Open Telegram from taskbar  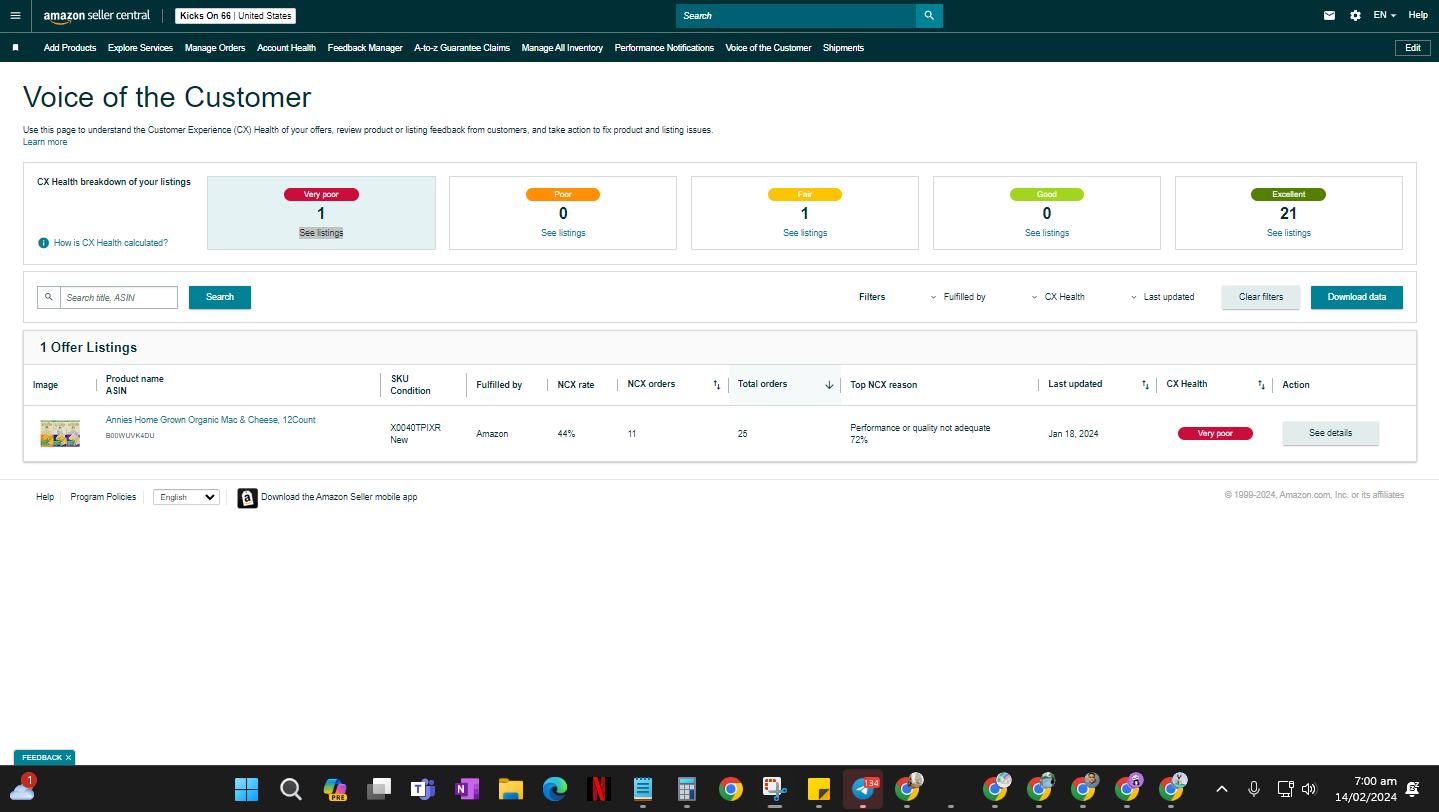coord(862,790)
